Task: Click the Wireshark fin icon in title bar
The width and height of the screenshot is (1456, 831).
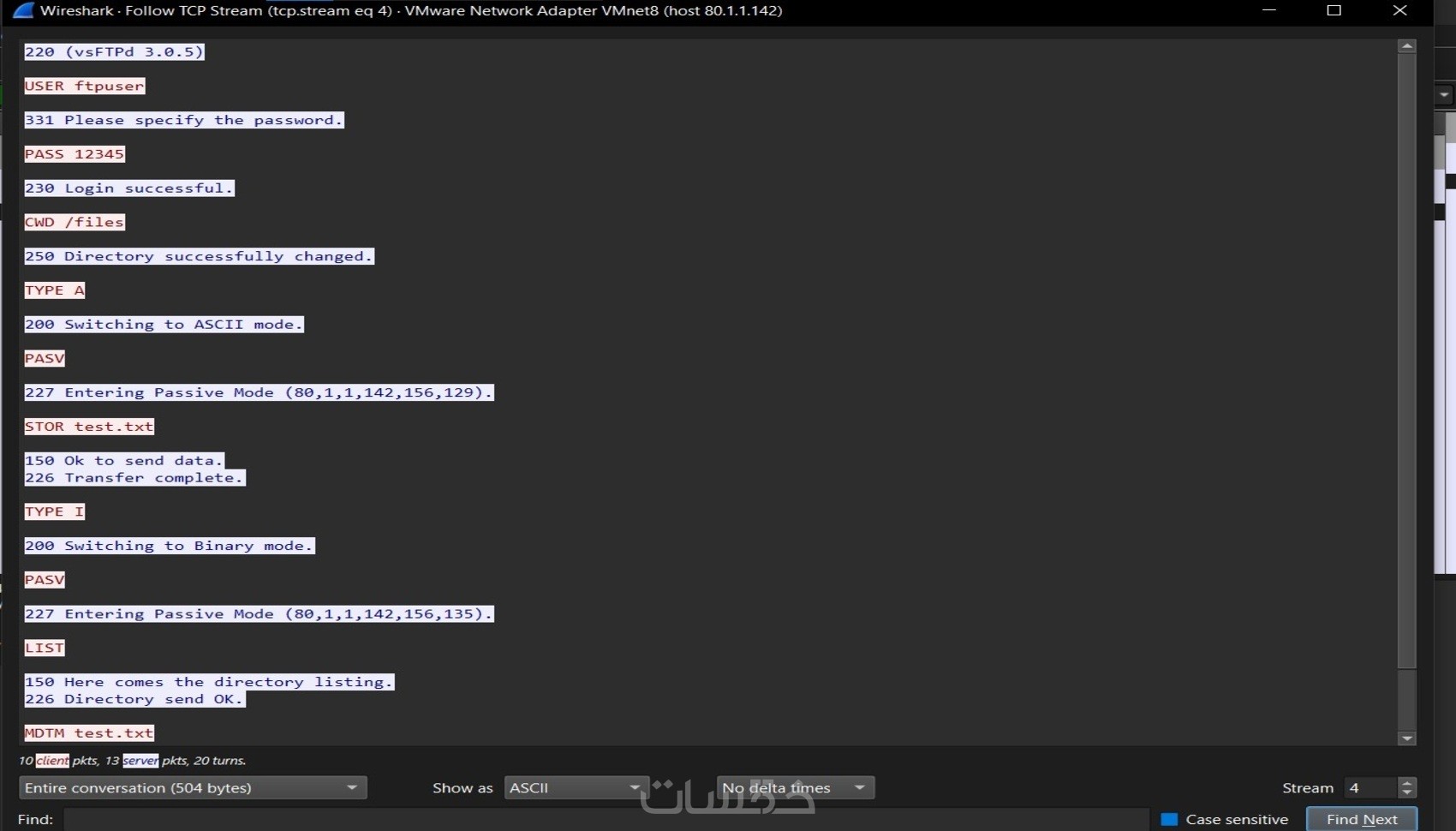Action: [x=23, y=10]
